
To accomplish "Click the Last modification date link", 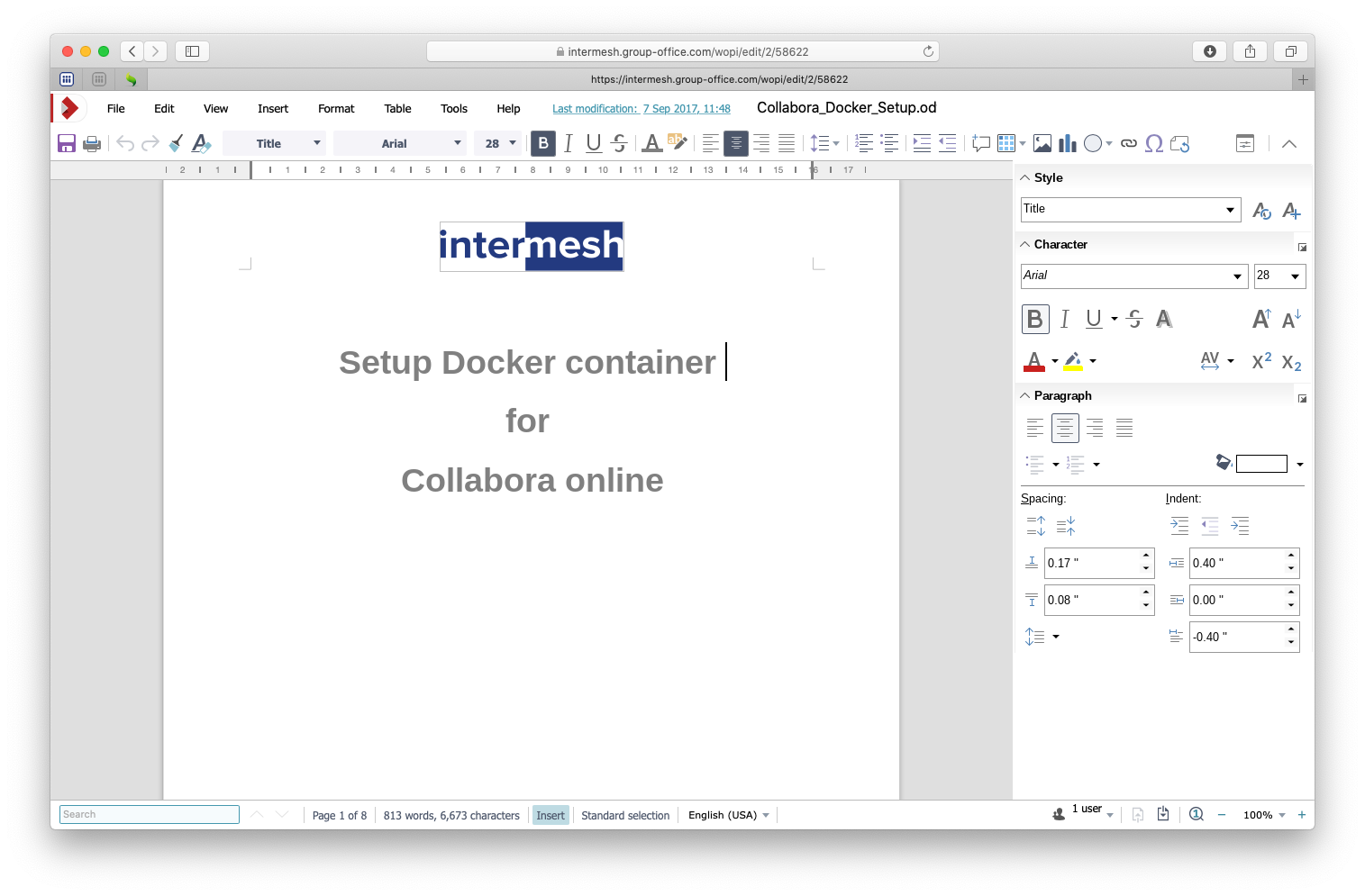I will (641, 109).
